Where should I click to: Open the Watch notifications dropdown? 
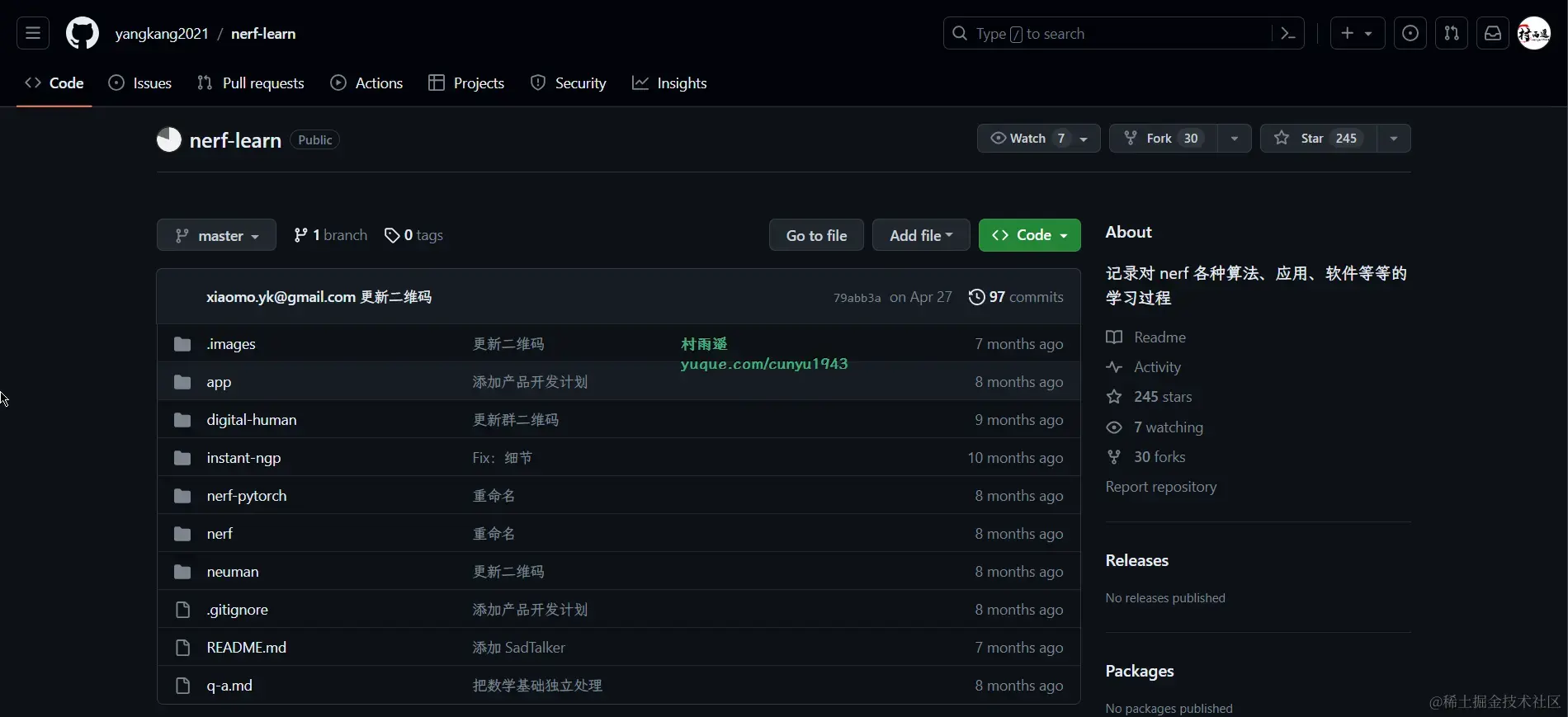pyautogui.click(x=1038, y=139)
